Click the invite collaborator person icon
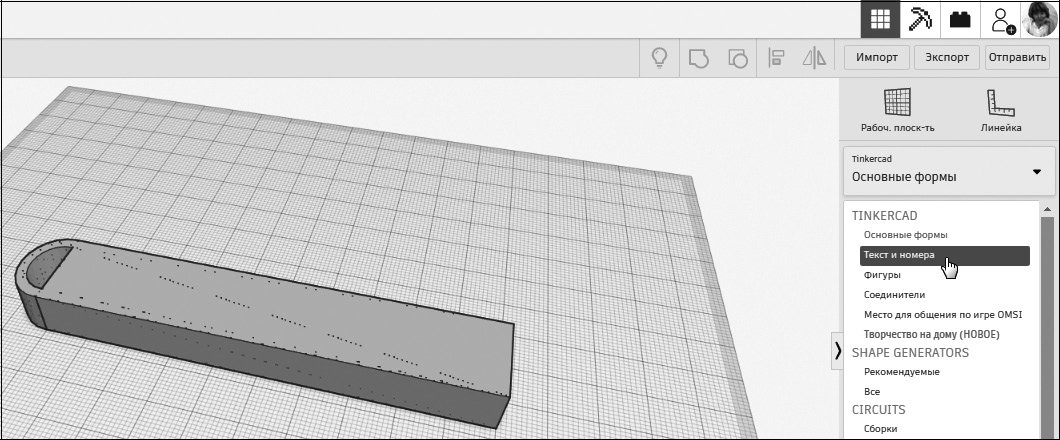This screenshot has height=440, width=1060. tap(1001, 20)
